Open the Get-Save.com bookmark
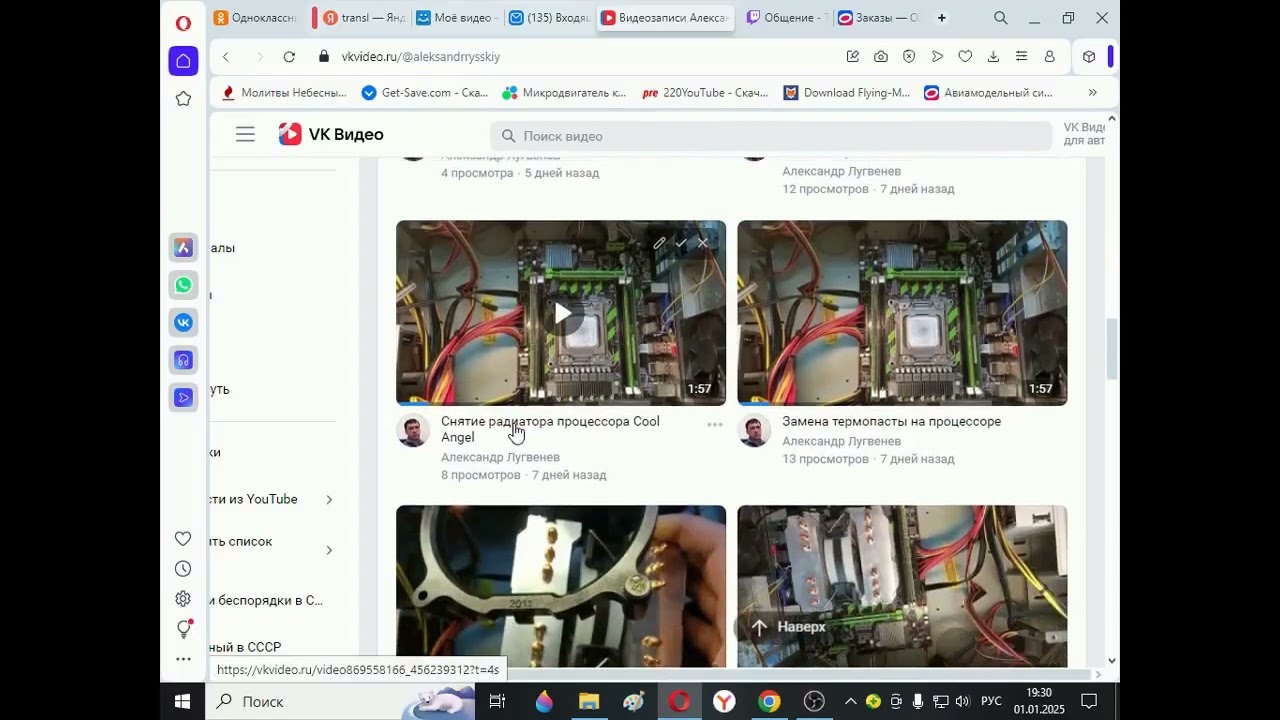This screenshot has width=1280, height=720. click(x=425, y=93)
